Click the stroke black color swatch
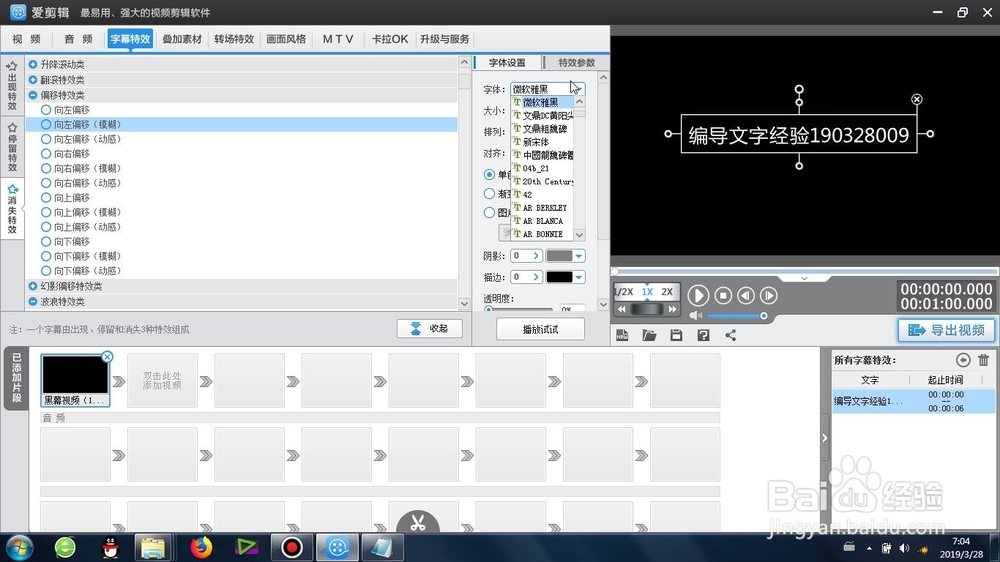 559,277
